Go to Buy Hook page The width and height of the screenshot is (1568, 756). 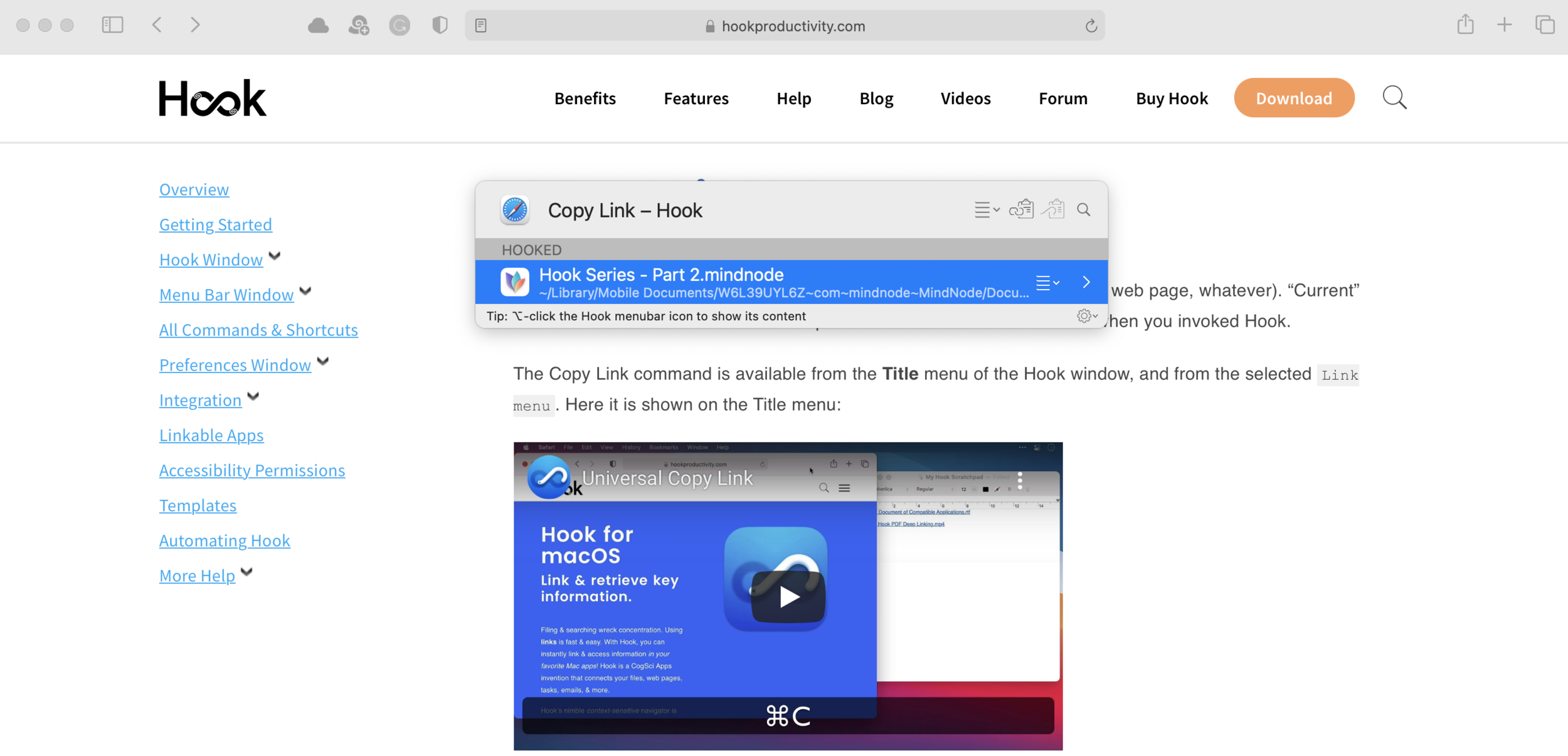click(x=1172, y=98)
